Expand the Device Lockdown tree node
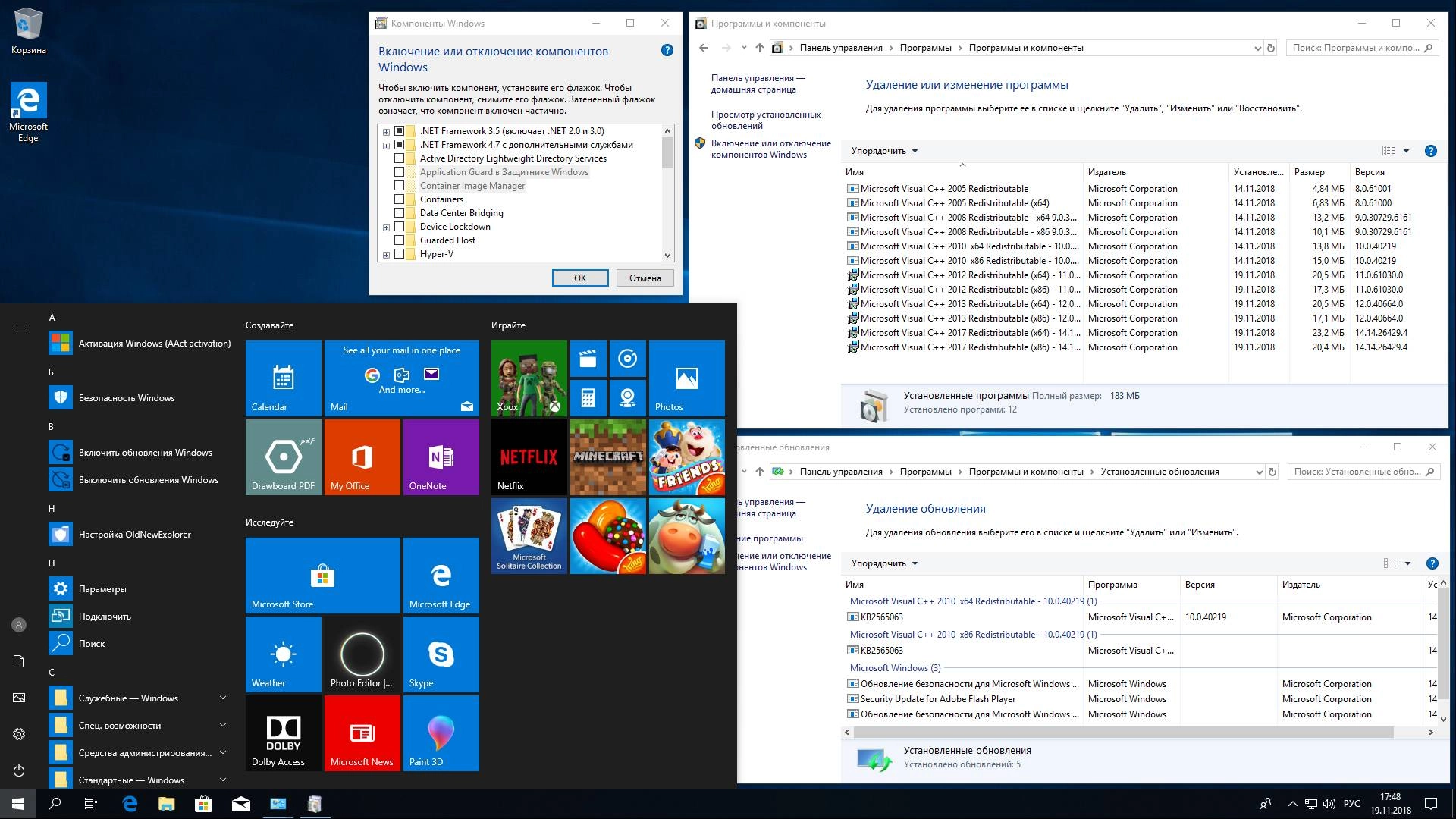The width and height of the screenshot is (1456, 819). (x=386, y=227)
